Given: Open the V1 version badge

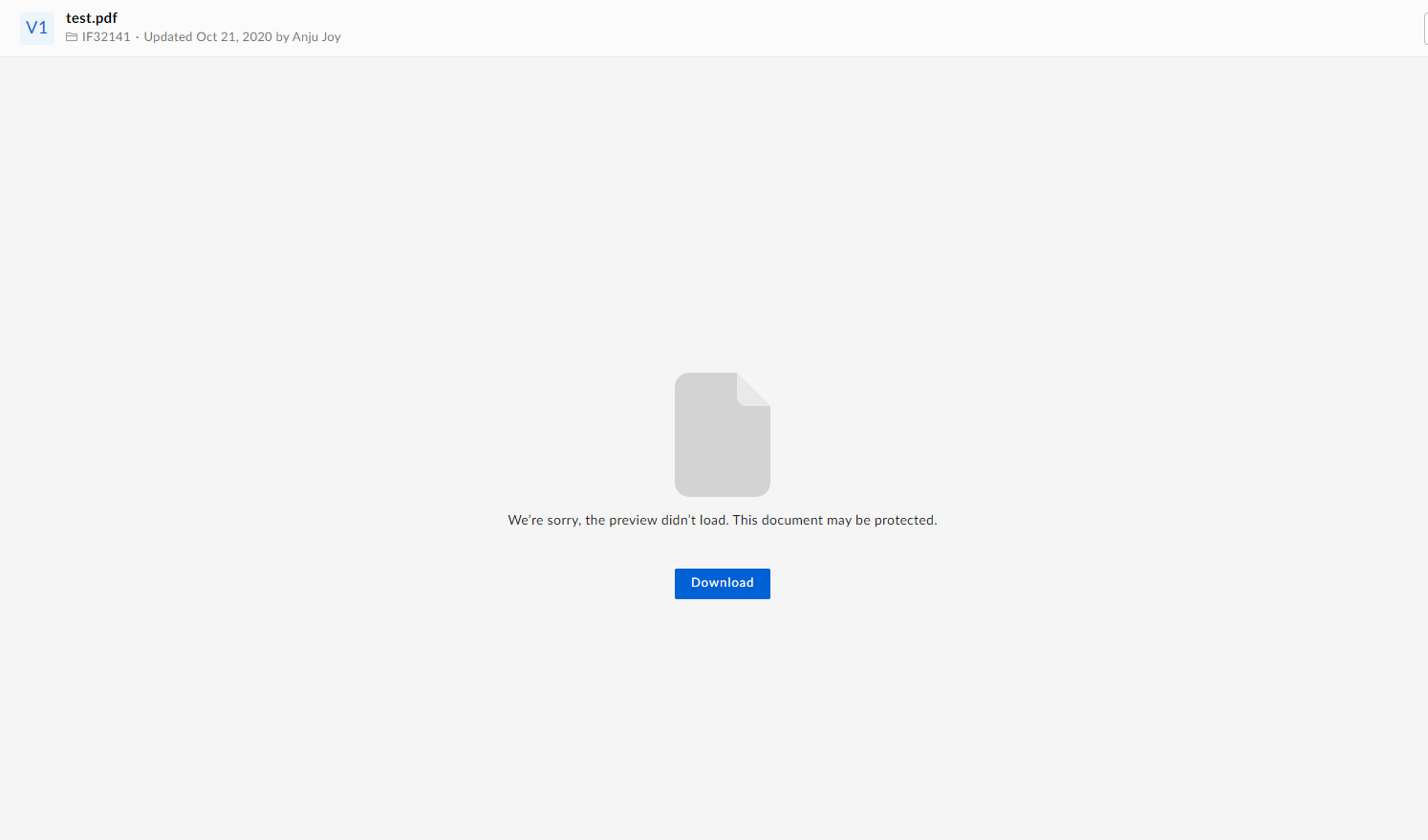Looking at the screenshot, I should pyautogui.click(x=37, y=28).
